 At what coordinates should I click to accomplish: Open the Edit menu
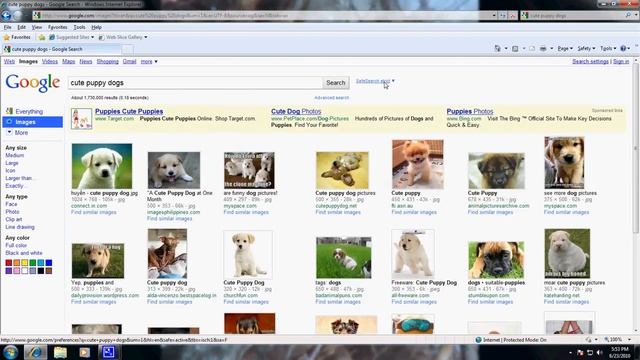22,27
